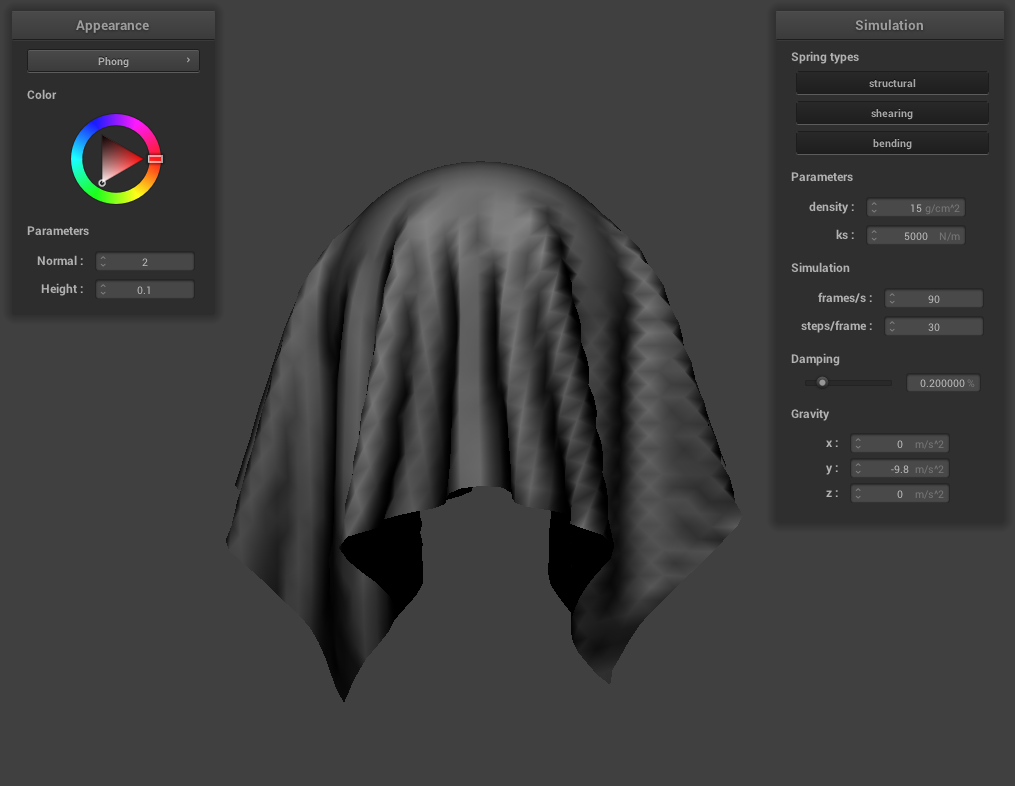This screenshot has width=1015, height=786.
Task: Click the Appearance panel title bar
Action: (113, 25)
